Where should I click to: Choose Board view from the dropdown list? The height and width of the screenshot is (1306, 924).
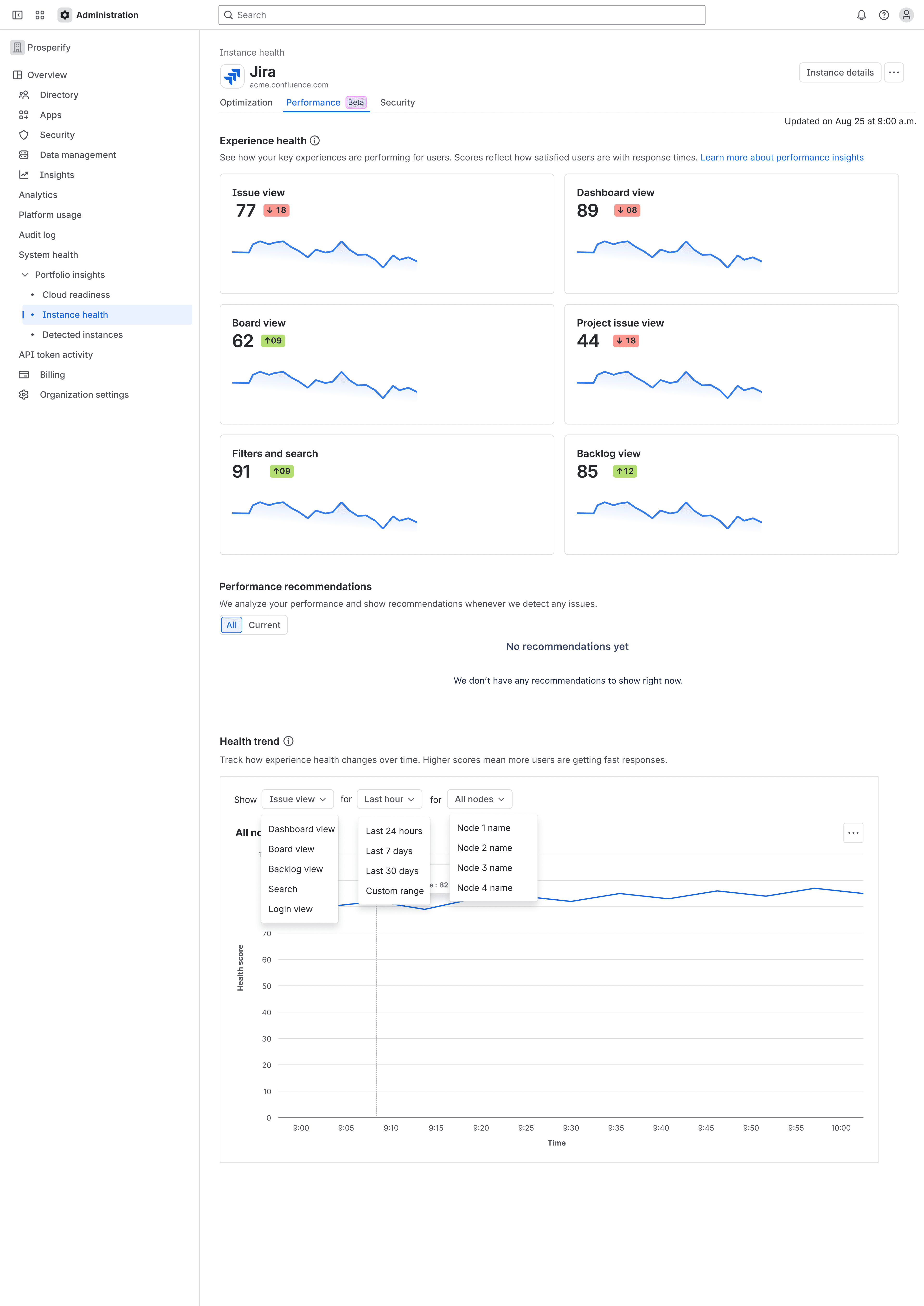[x=300, y=849]
